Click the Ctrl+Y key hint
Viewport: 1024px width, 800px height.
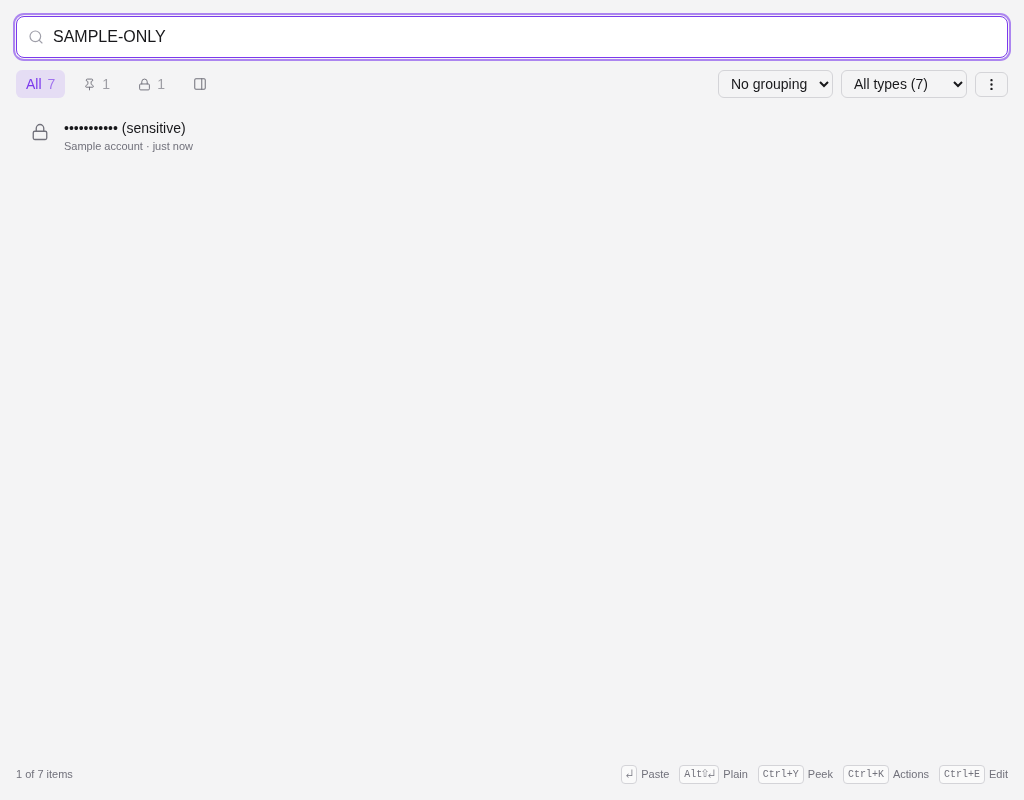click(x=780, y=775)
